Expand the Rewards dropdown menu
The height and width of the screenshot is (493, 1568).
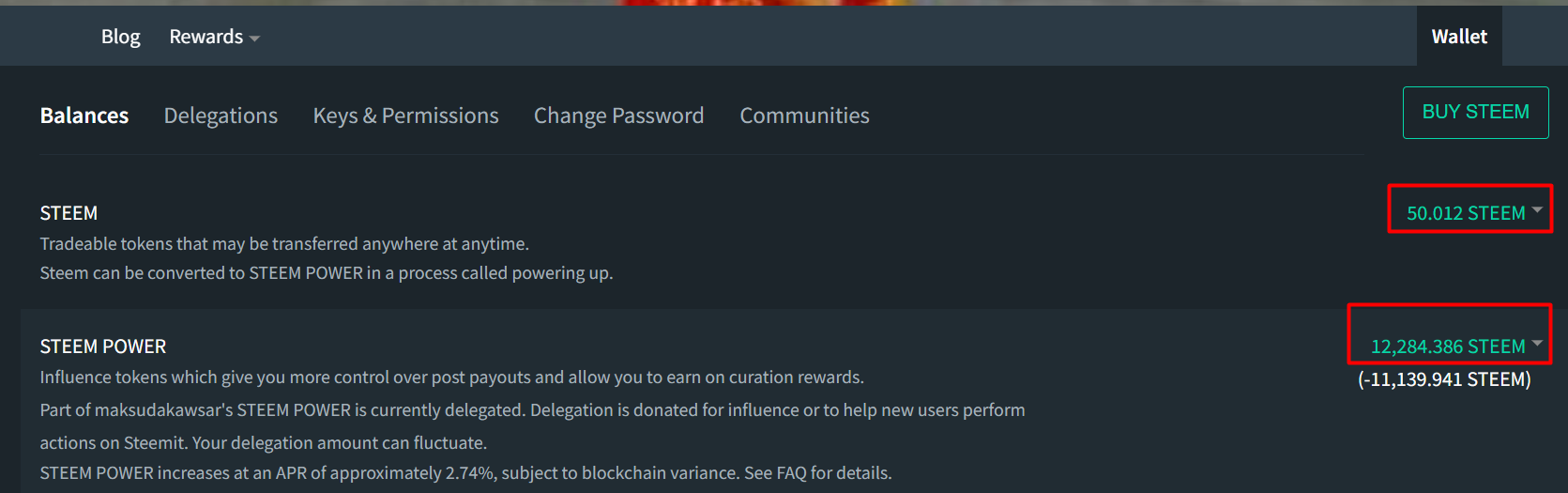coord(214,37)
